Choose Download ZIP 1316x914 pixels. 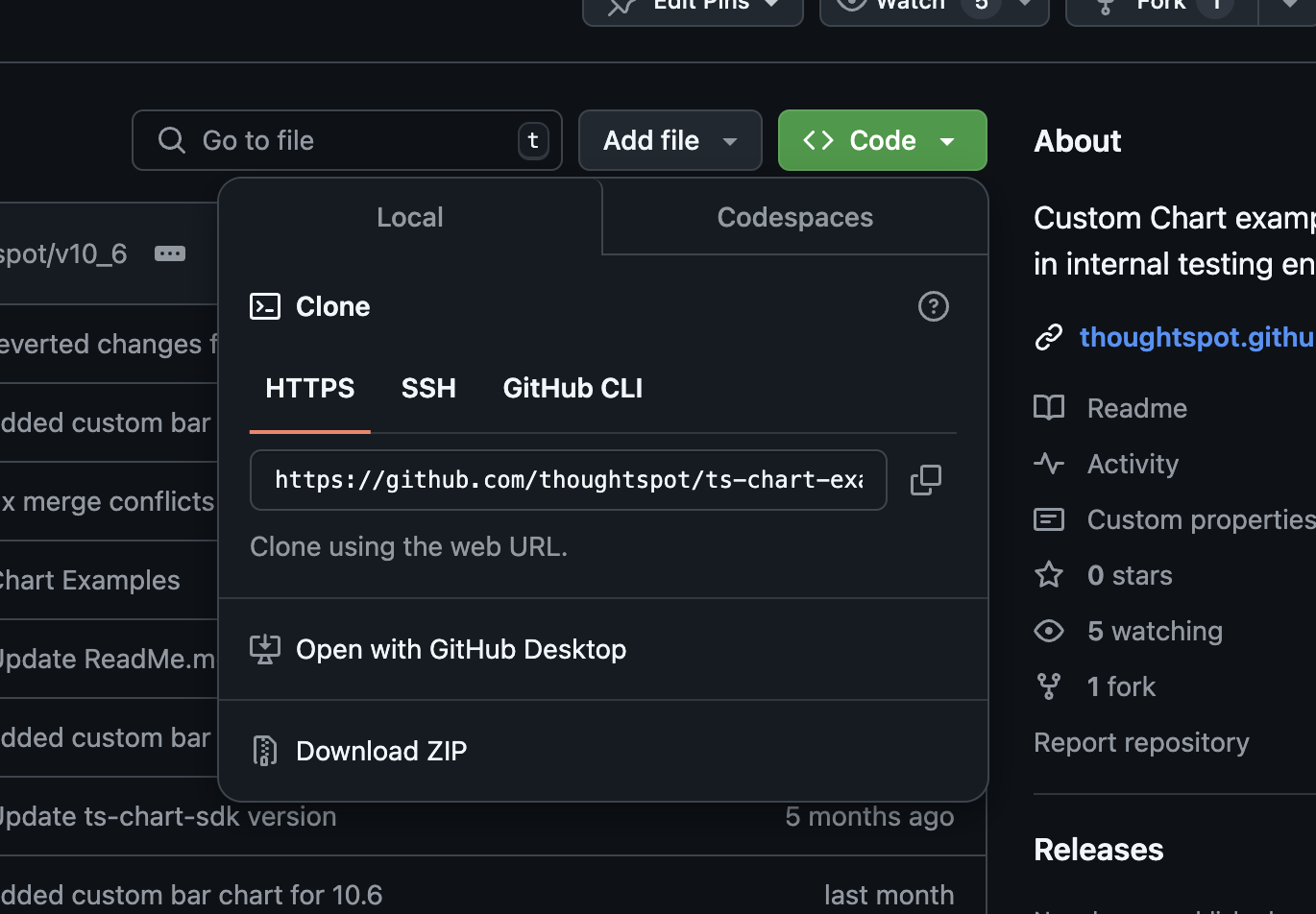(x=603, y=751)
